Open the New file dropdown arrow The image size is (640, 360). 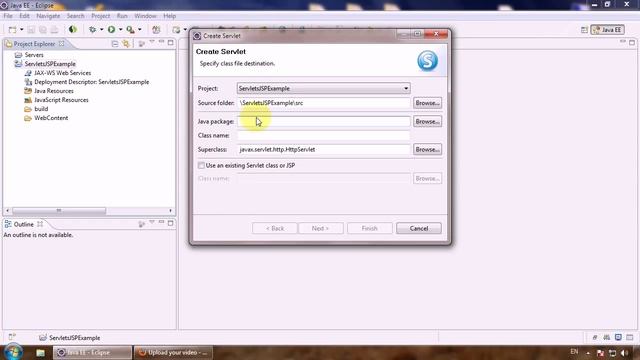(22, 30)
